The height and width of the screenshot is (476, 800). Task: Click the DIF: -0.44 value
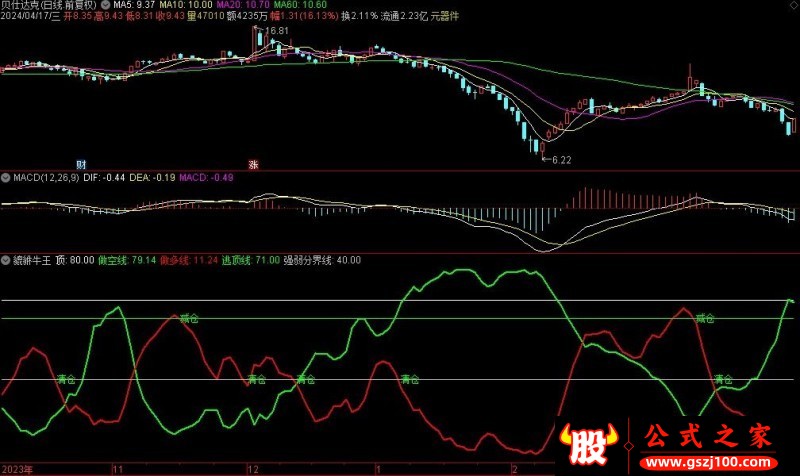[104, 178]
